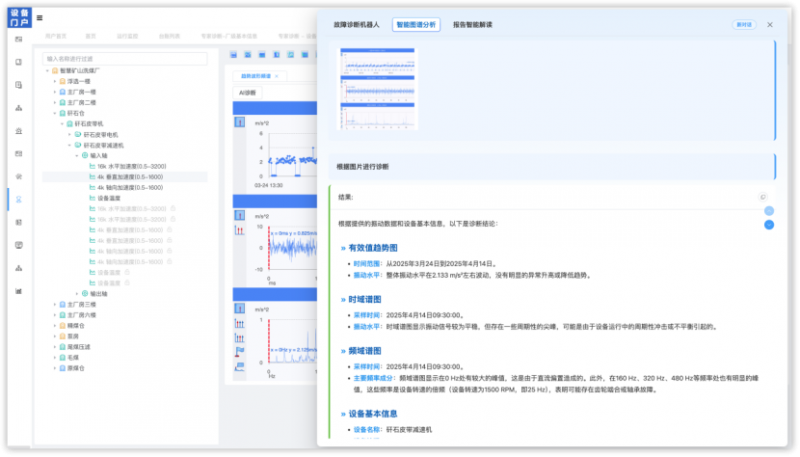Viewport: 800px width, 457px height.
Task: Open the hamburger menu beside the logo
Action: click(39, 18)
